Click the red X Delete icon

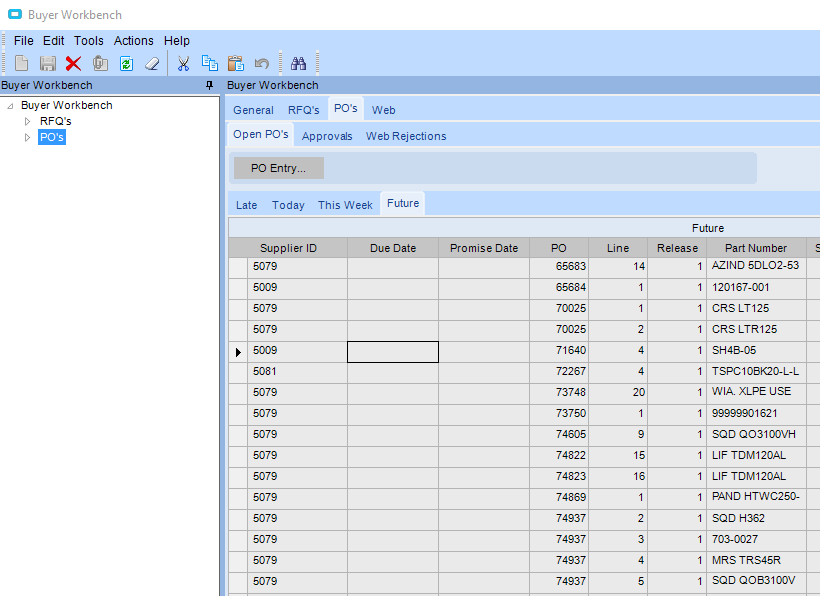73,63
